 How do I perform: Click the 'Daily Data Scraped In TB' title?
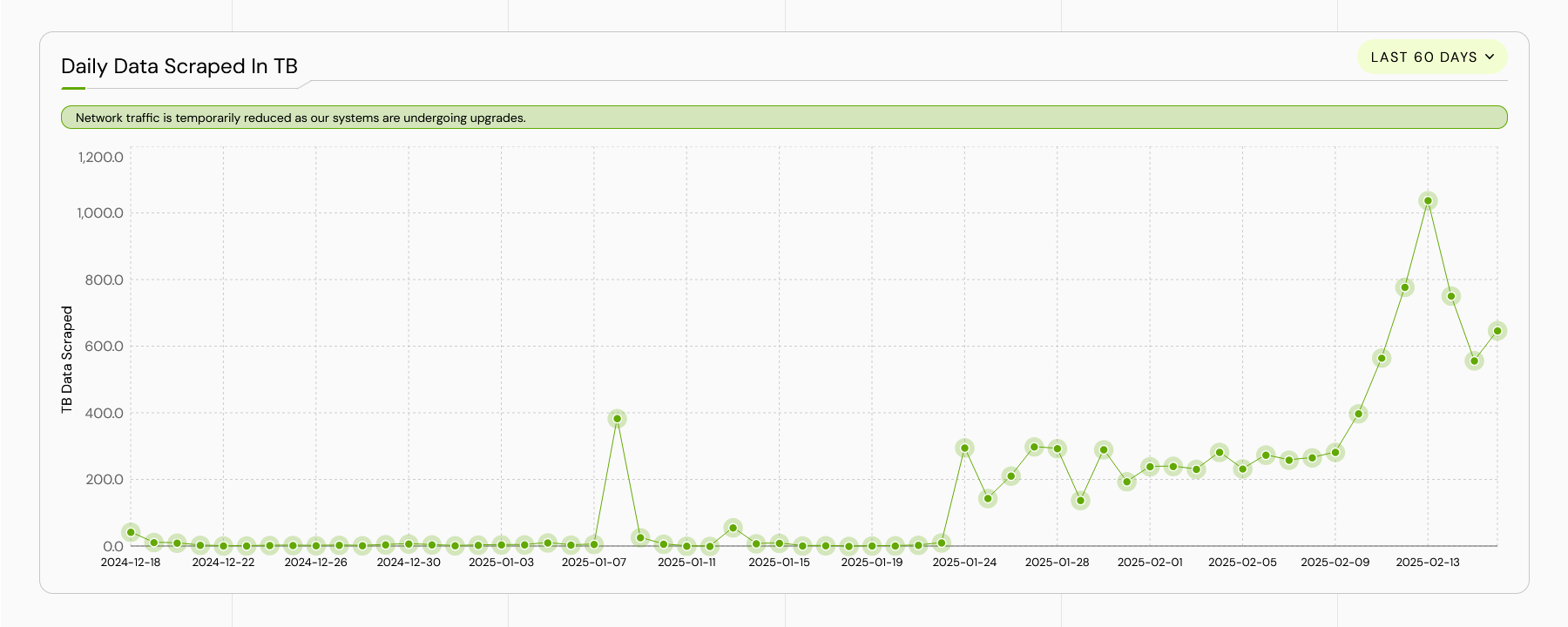coord(179,66)
